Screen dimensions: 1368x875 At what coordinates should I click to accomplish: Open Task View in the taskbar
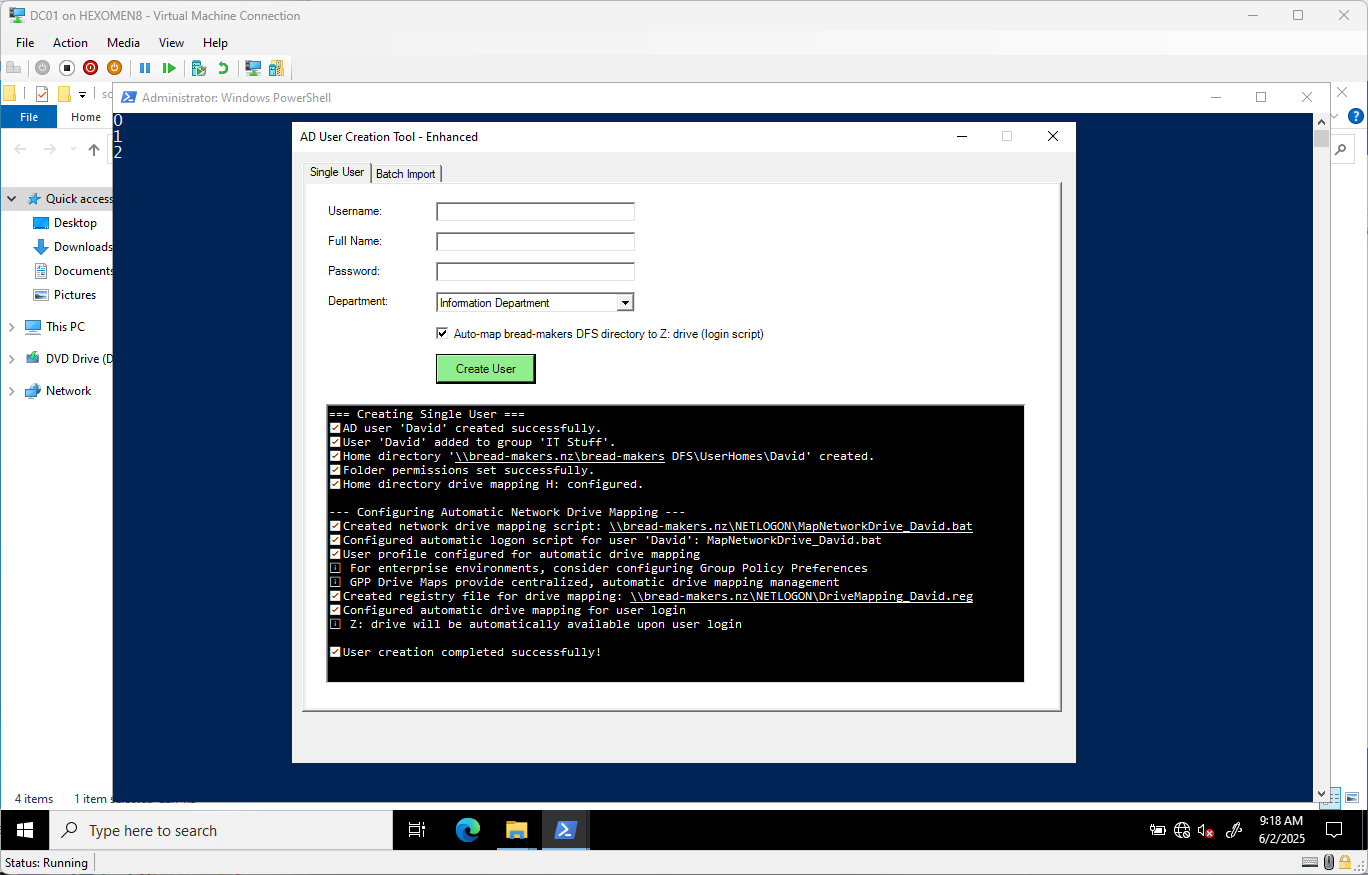click(x=417, y=830)
